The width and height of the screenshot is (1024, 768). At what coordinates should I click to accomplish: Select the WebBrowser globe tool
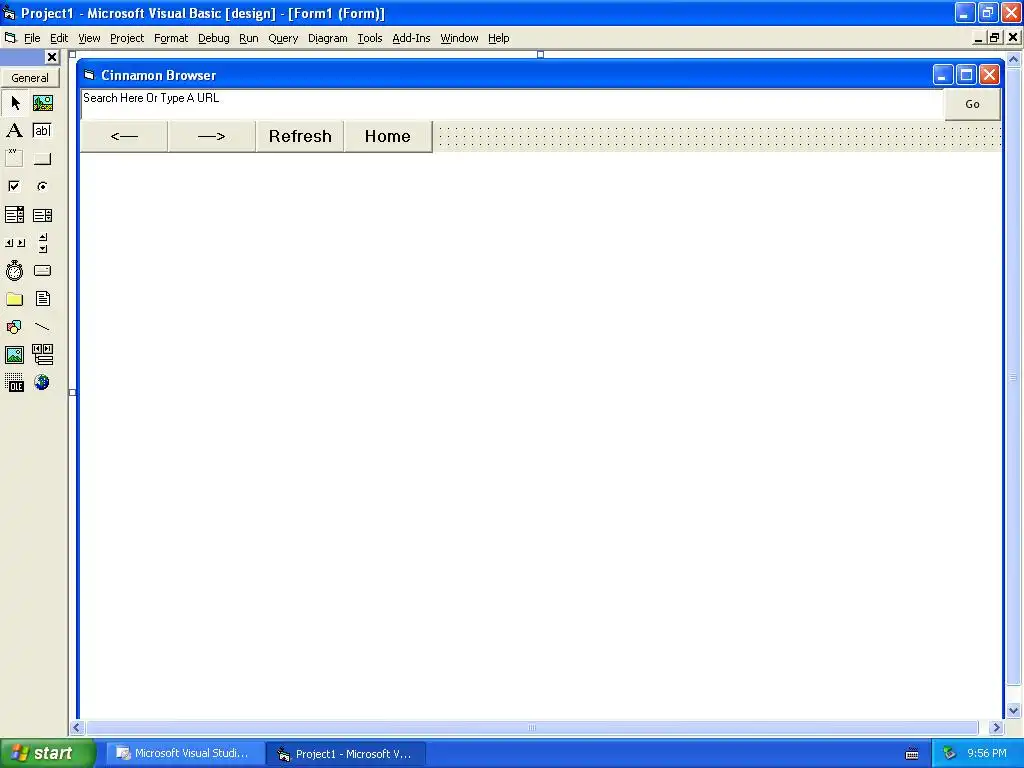coord(42,383)
